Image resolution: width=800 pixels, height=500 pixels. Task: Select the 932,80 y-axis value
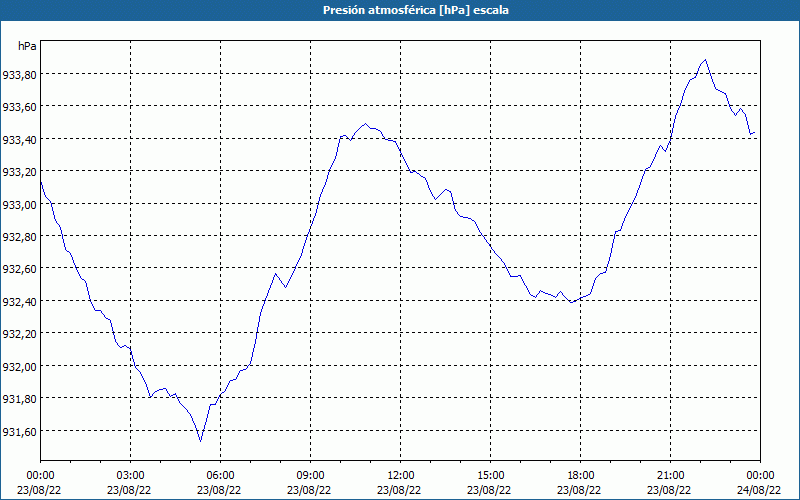(19, 236)
